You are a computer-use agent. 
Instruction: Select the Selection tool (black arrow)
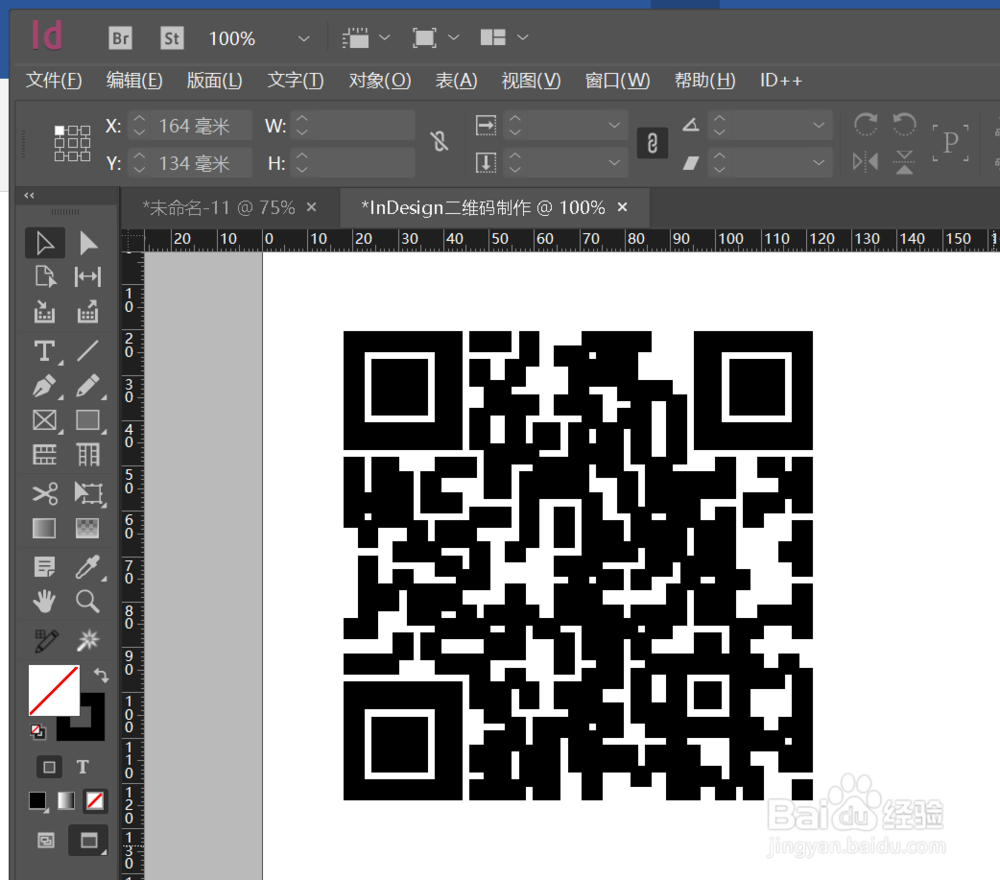45,243
